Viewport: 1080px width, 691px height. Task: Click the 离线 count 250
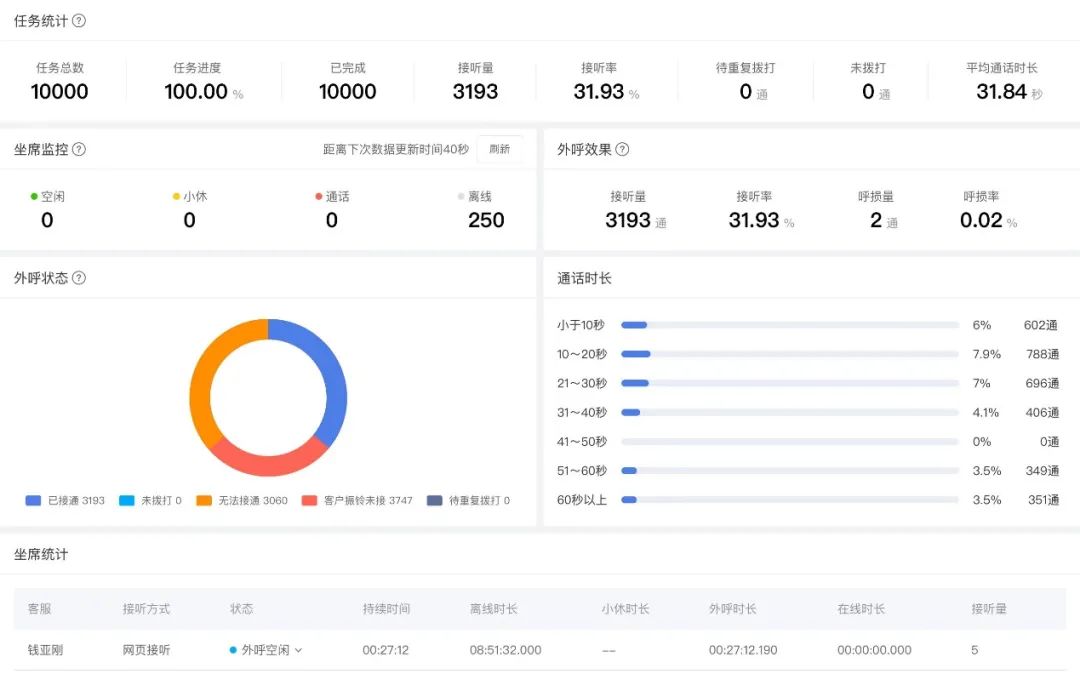click(x=486, y=220)
